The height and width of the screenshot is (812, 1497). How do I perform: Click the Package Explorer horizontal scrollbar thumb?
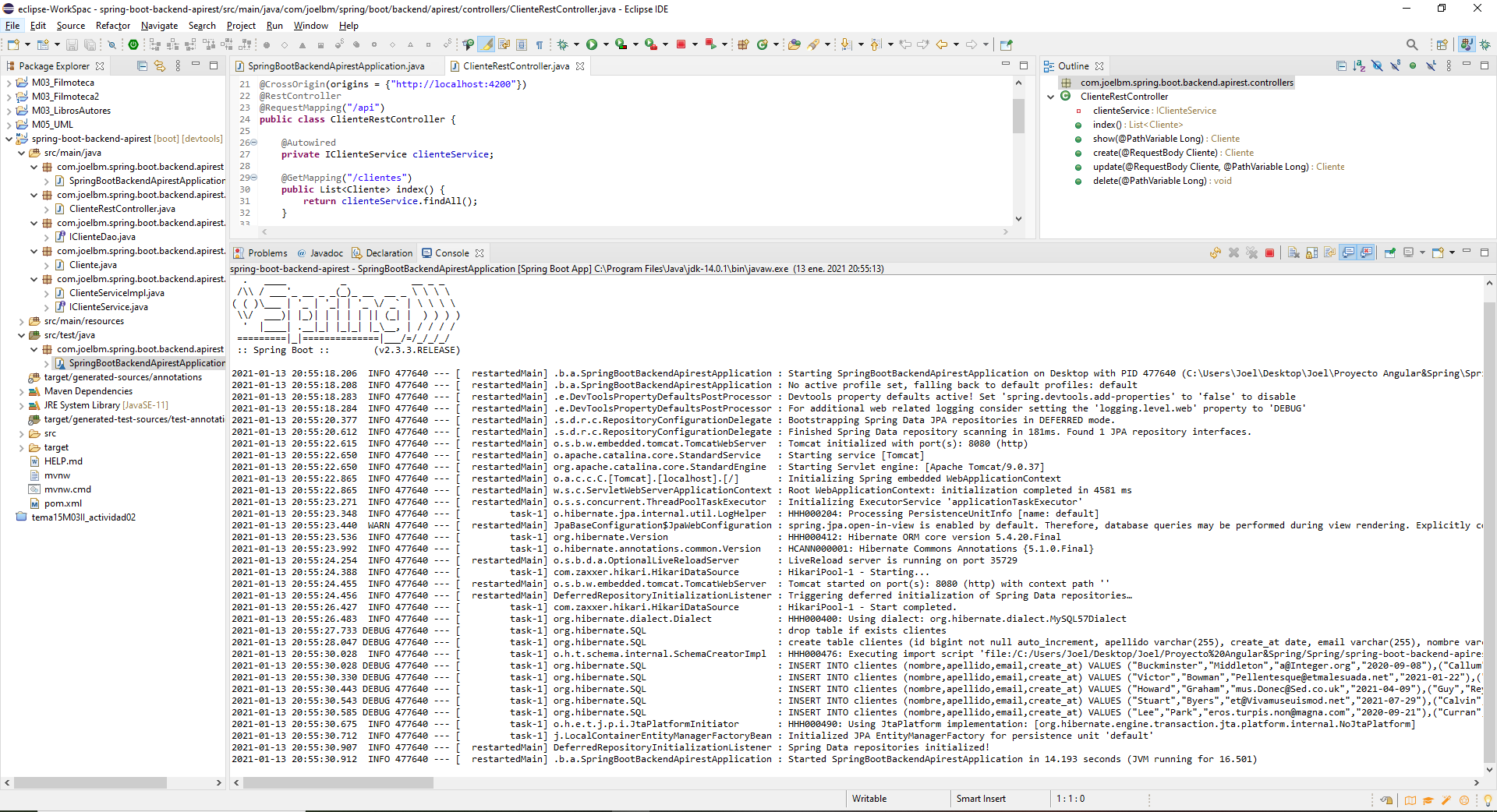coord(90,782)
